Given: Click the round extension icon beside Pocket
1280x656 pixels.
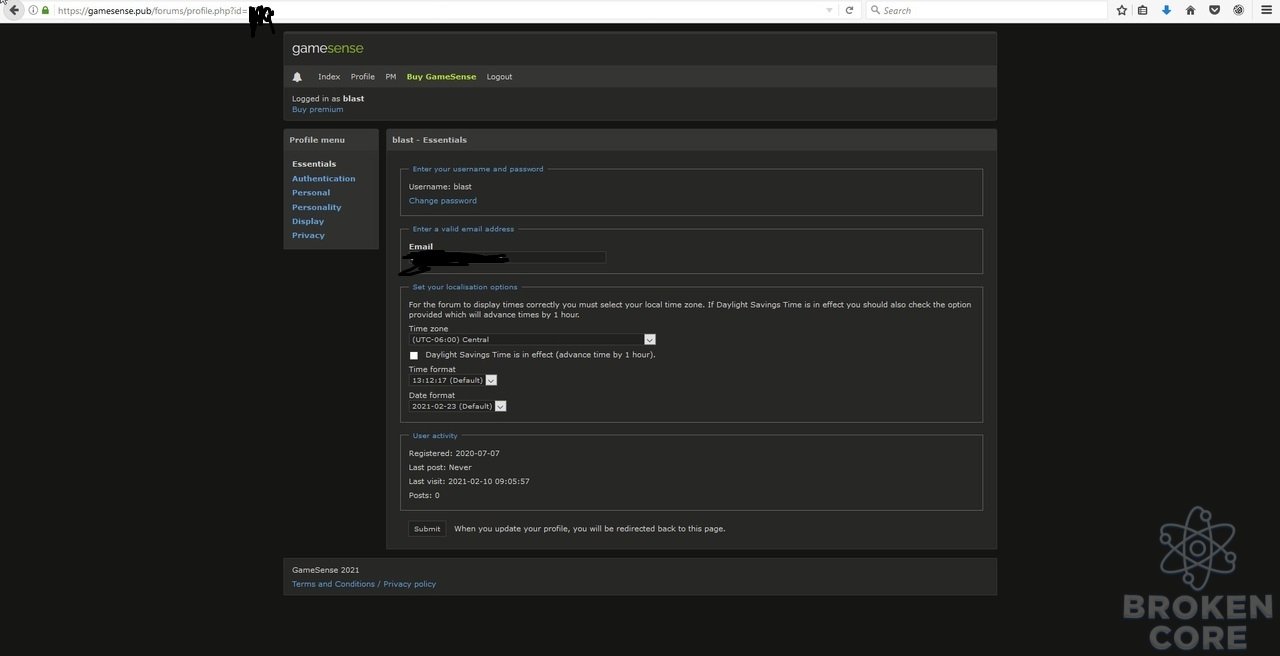Looking at the screenshot, I should click(x=1238, y=10).
